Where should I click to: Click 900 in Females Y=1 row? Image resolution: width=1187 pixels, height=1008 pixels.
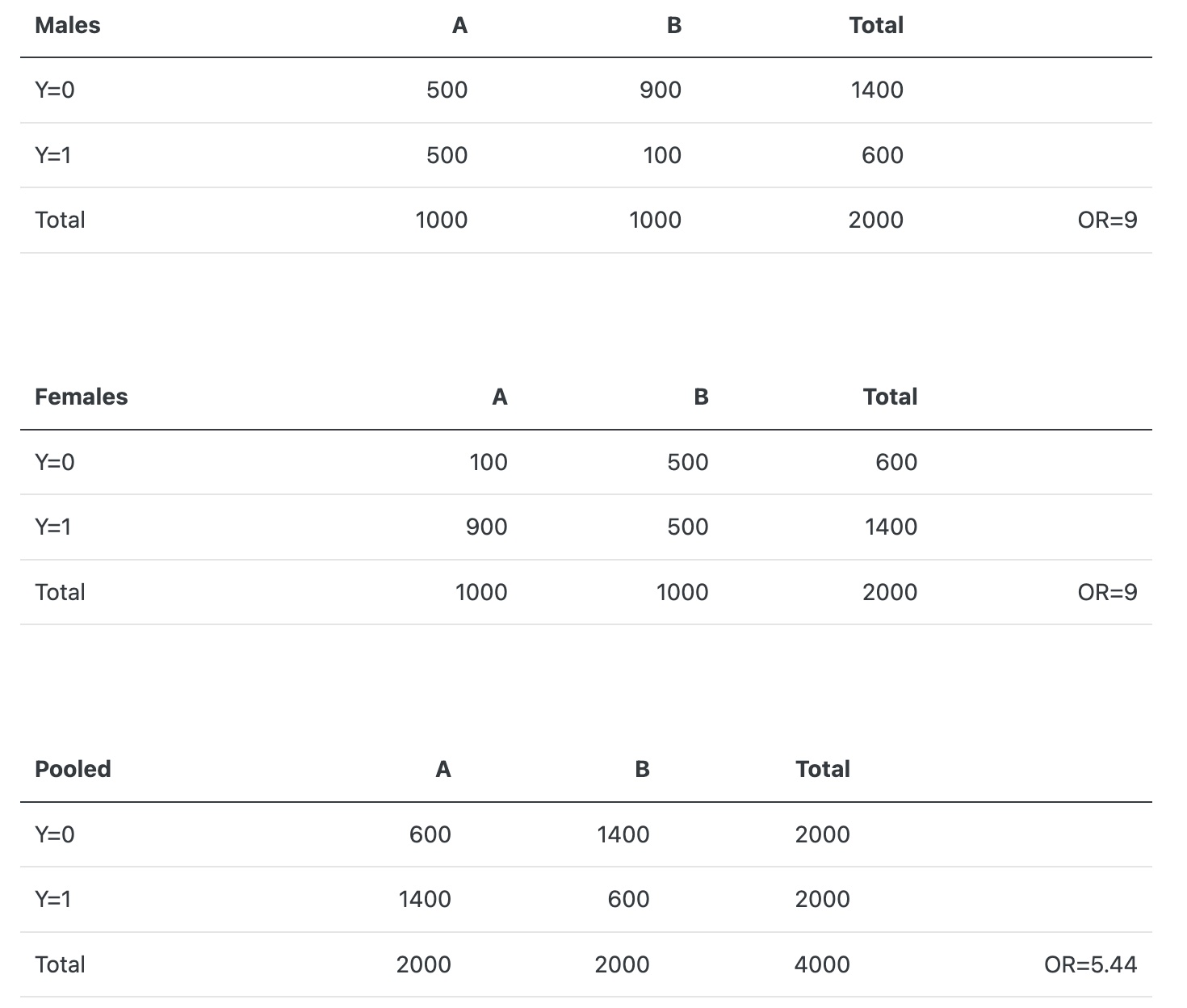pyautogui.click(x=487, y=527)
